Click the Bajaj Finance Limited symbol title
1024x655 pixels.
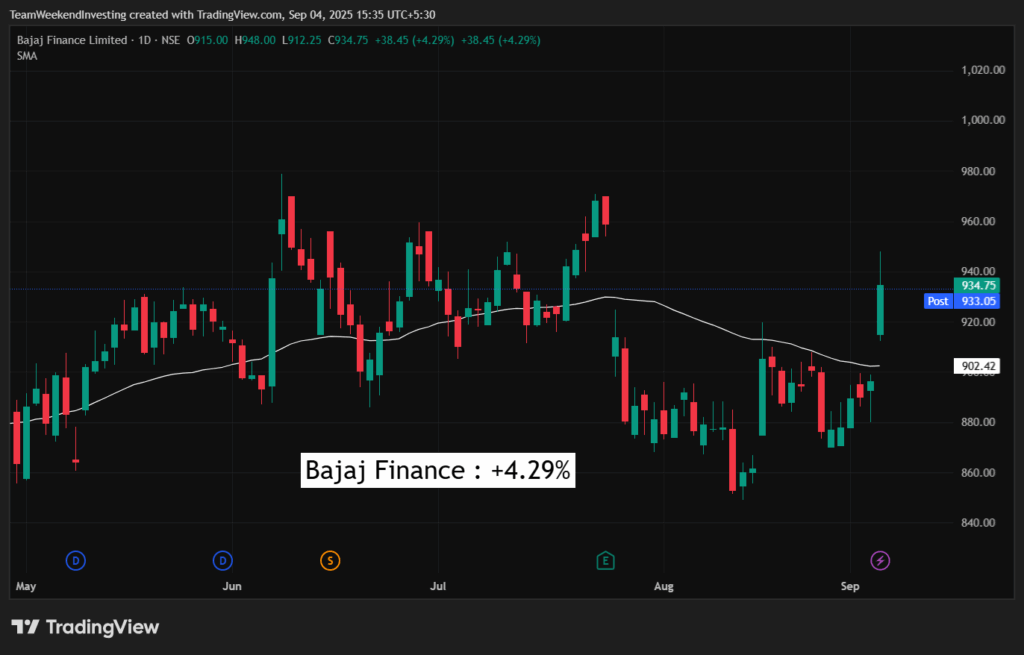72,40
